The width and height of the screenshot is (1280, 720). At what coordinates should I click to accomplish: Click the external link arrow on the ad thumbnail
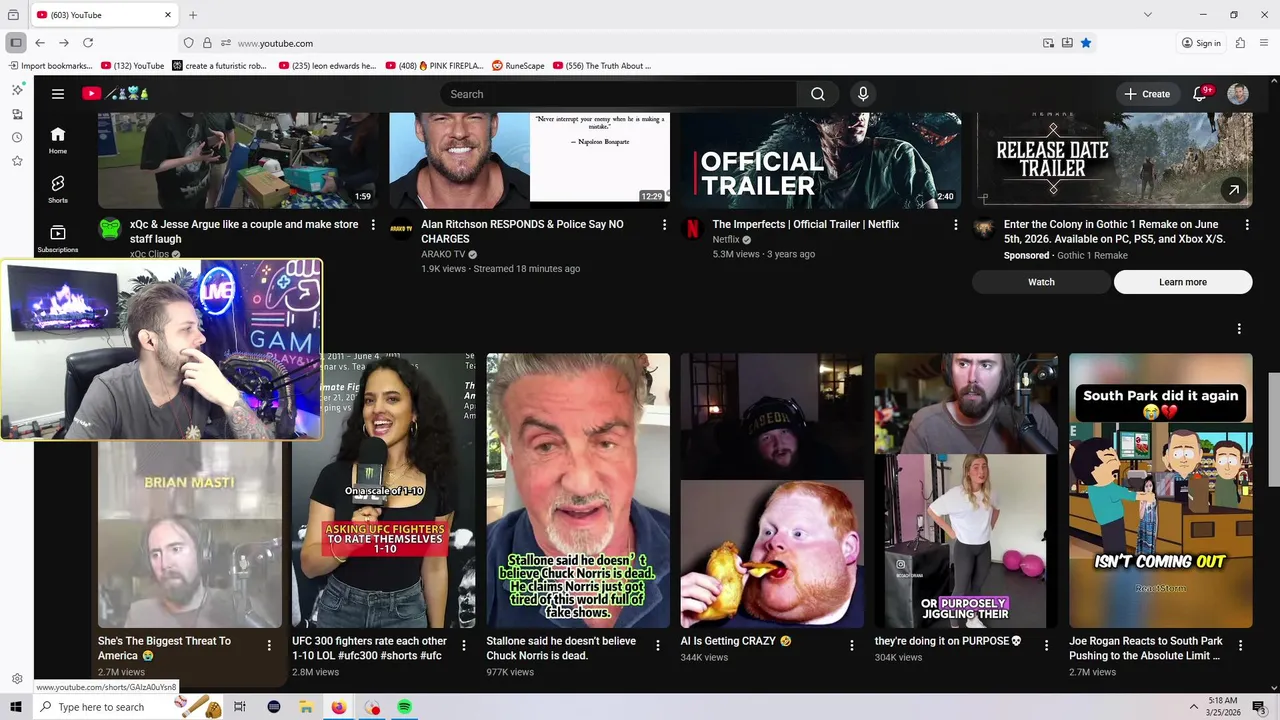(x=1234, y=189)
